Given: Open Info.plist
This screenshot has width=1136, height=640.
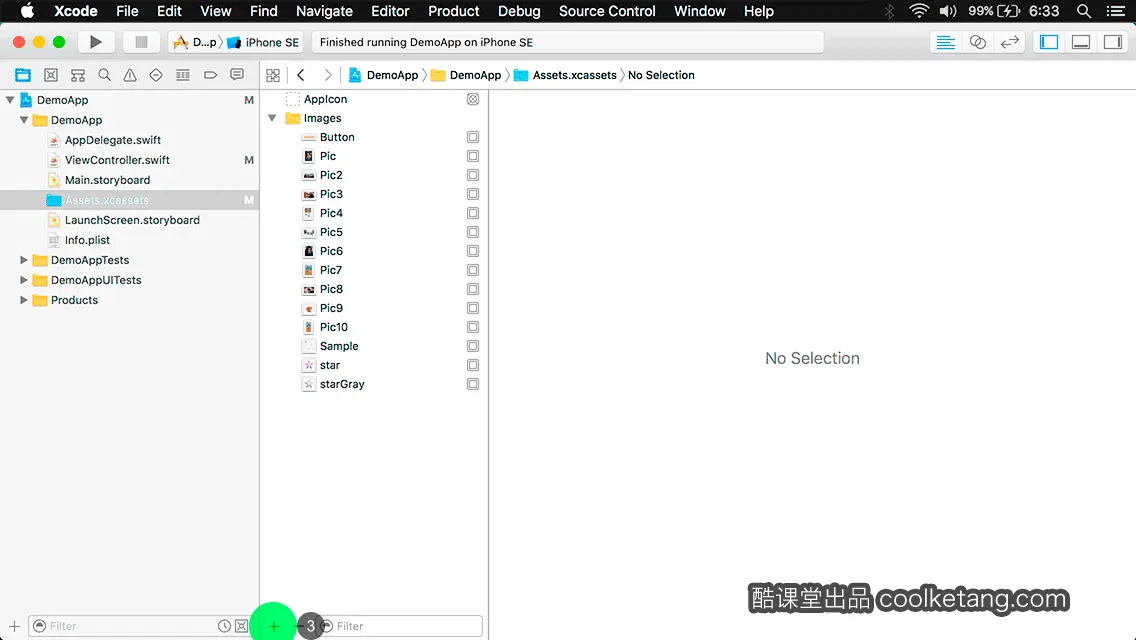Looking at the screenshot, I should pyautogui.click(x=87, y=240).
